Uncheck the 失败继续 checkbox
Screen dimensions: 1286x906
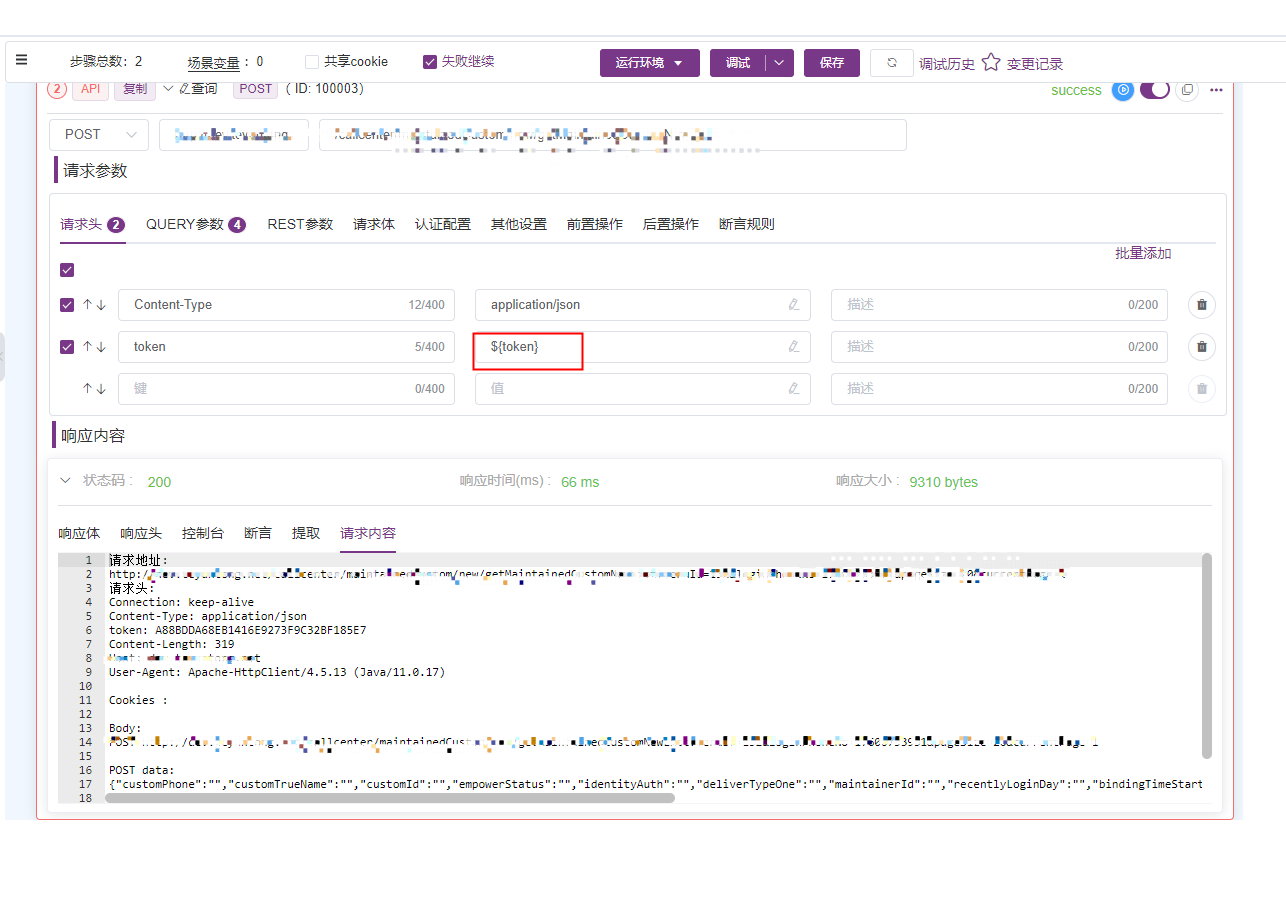point(430,62)
